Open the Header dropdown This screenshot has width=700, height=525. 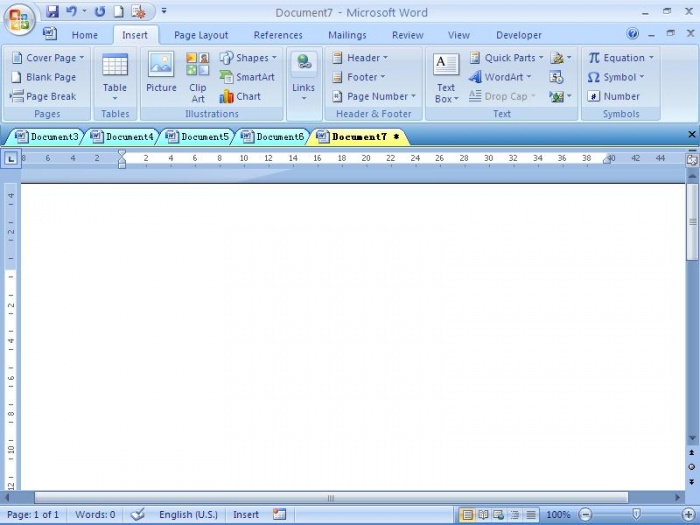tap(360, 58)
